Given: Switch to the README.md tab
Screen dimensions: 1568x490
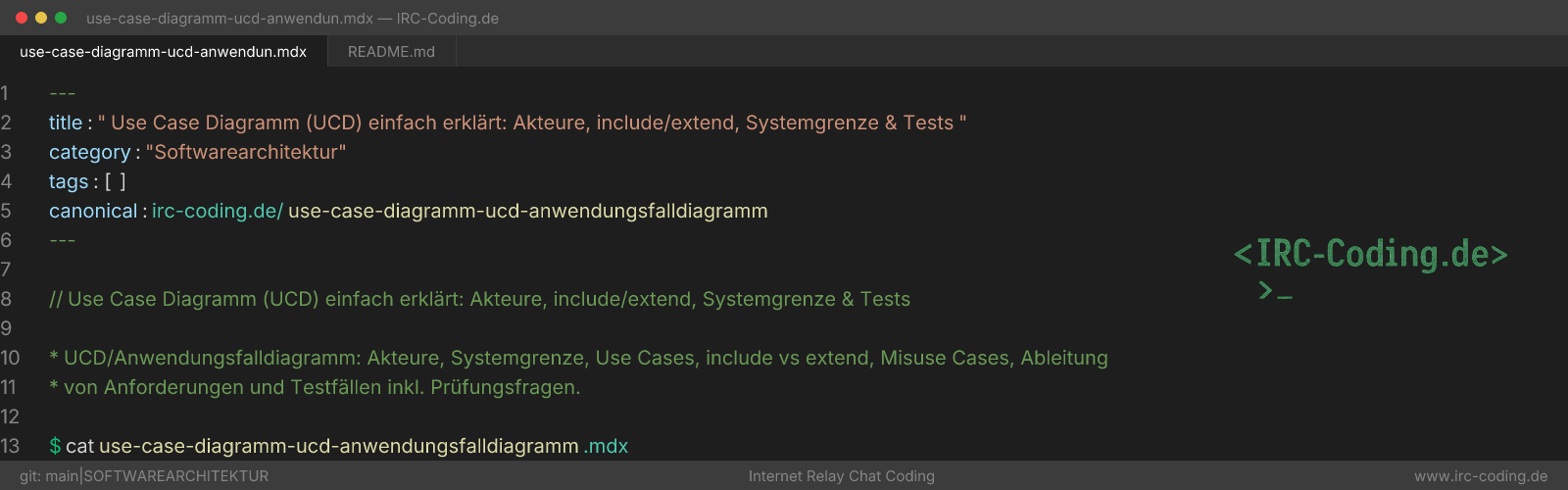Looking at the screenshot, I should (x=391, y=52).
